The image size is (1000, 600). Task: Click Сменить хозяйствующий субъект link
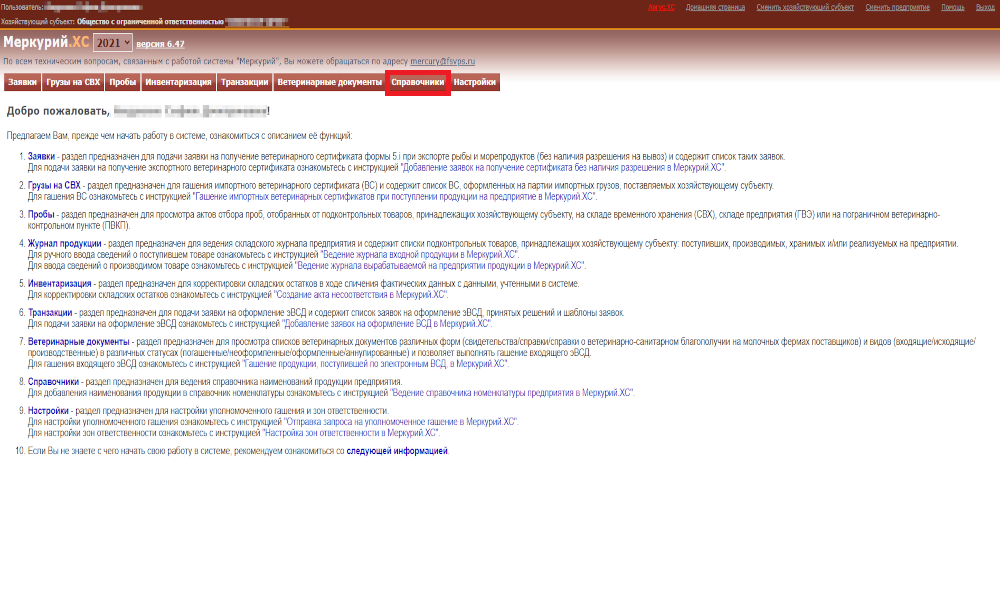pos(805,7)
